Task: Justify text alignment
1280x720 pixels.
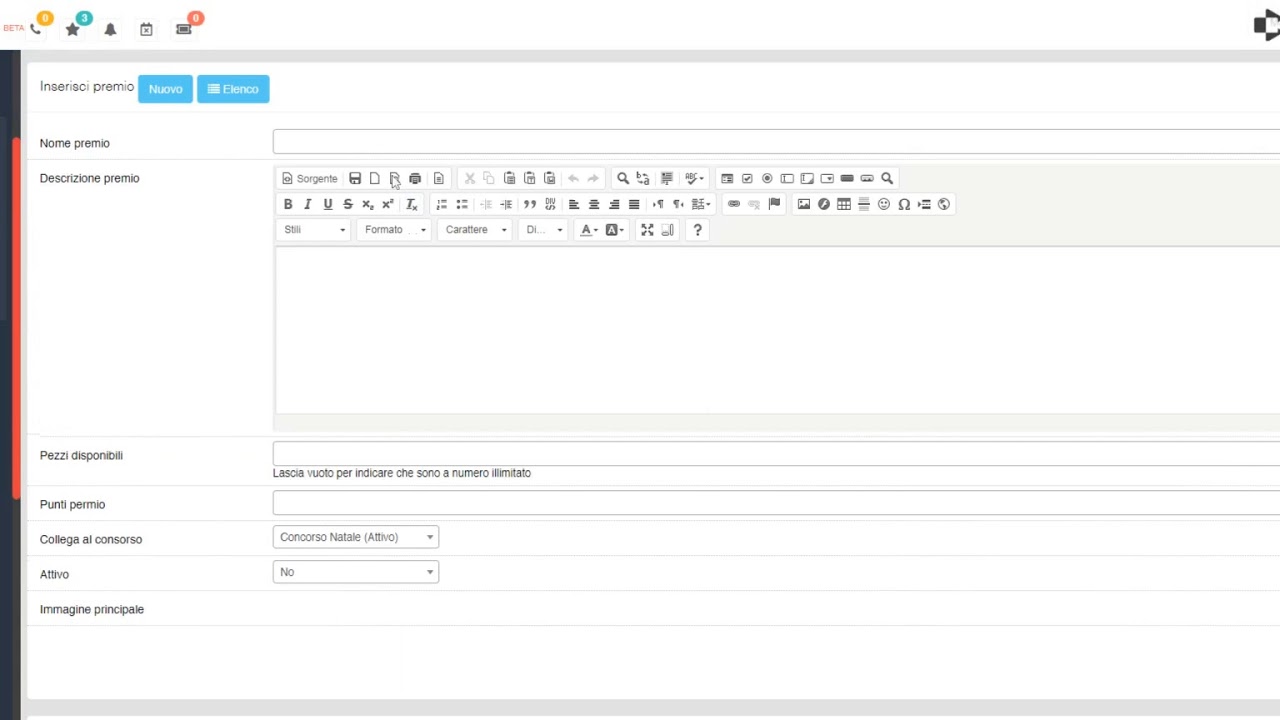Action: pyautogui.click(x=634, y=204)
